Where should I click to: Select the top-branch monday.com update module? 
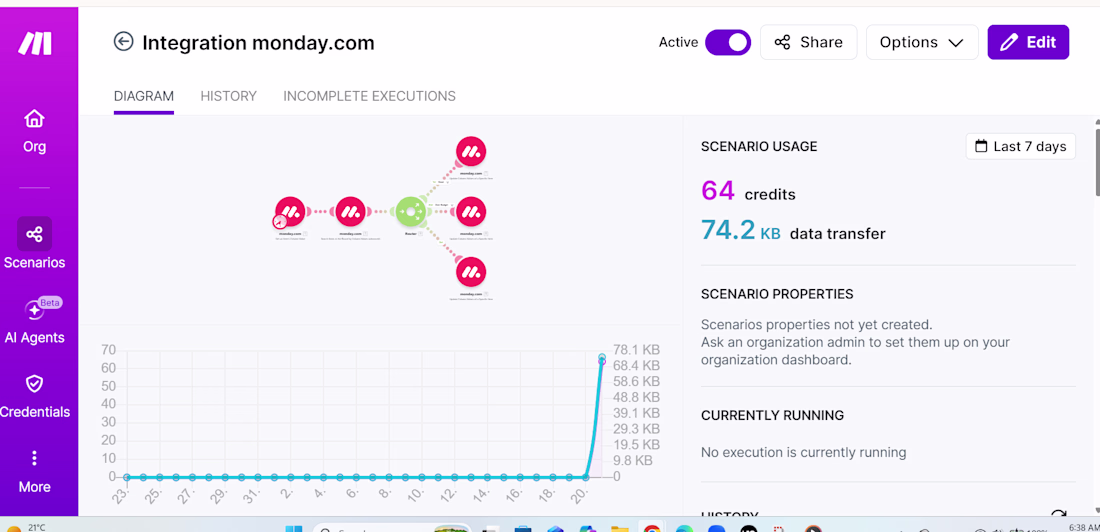(471, 151)
